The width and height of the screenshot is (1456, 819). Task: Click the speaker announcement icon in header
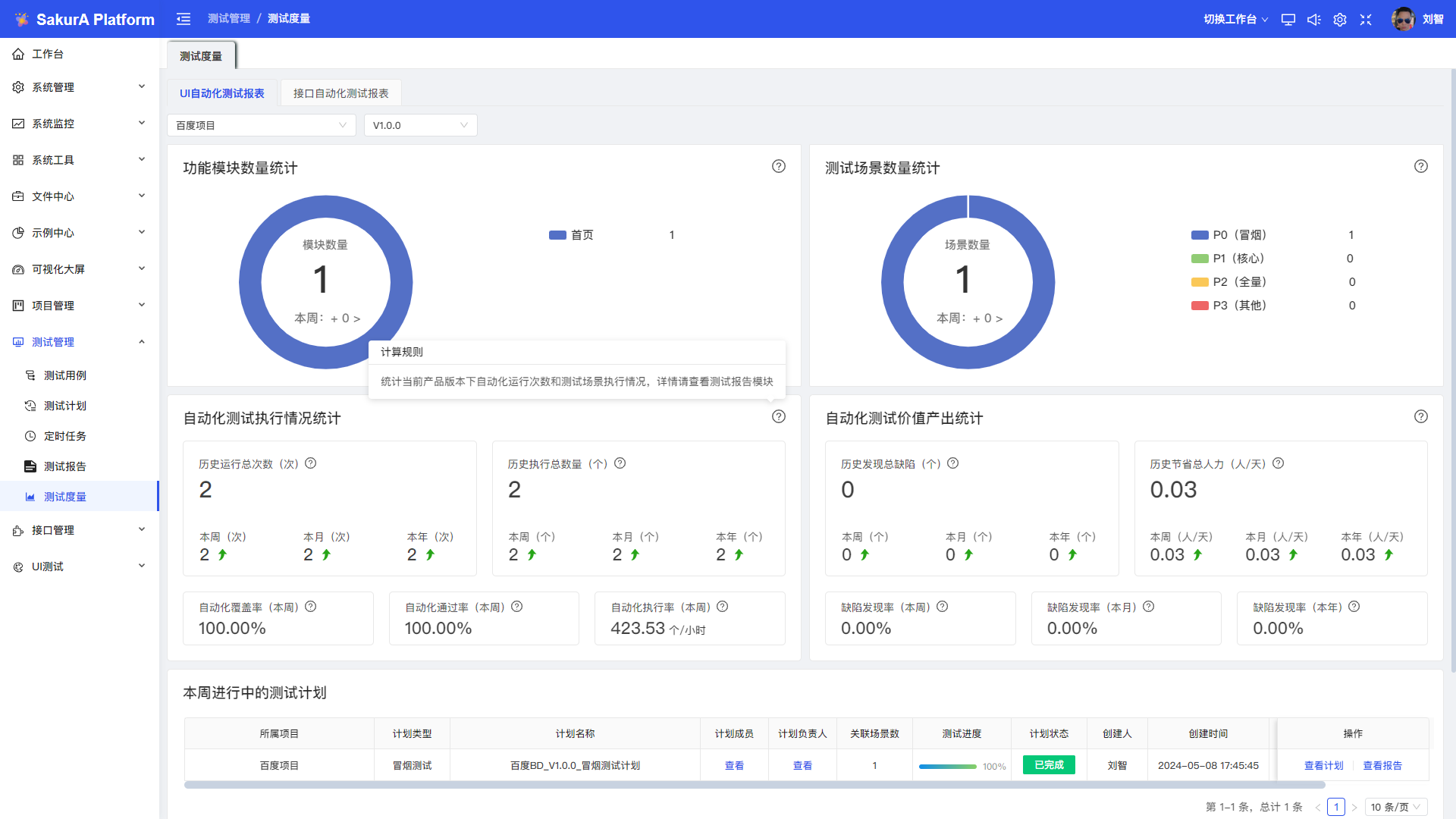tap(1314, 20)
